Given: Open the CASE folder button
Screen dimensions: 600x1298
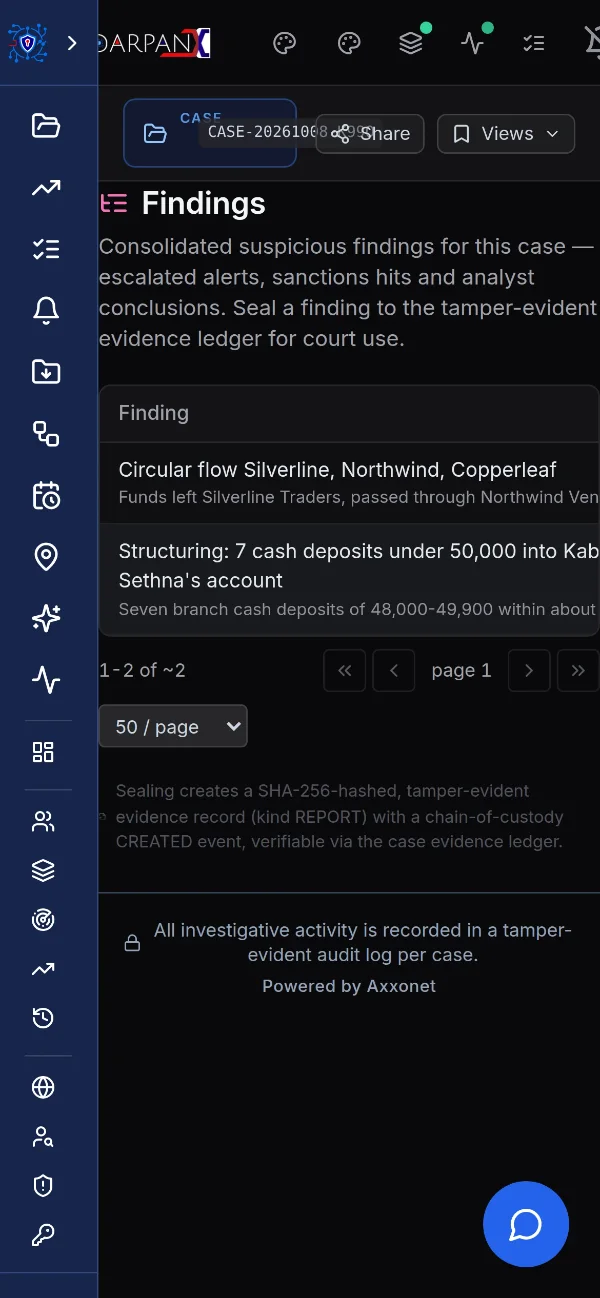Looking at the screenshot, I should (x=210, y=133).
